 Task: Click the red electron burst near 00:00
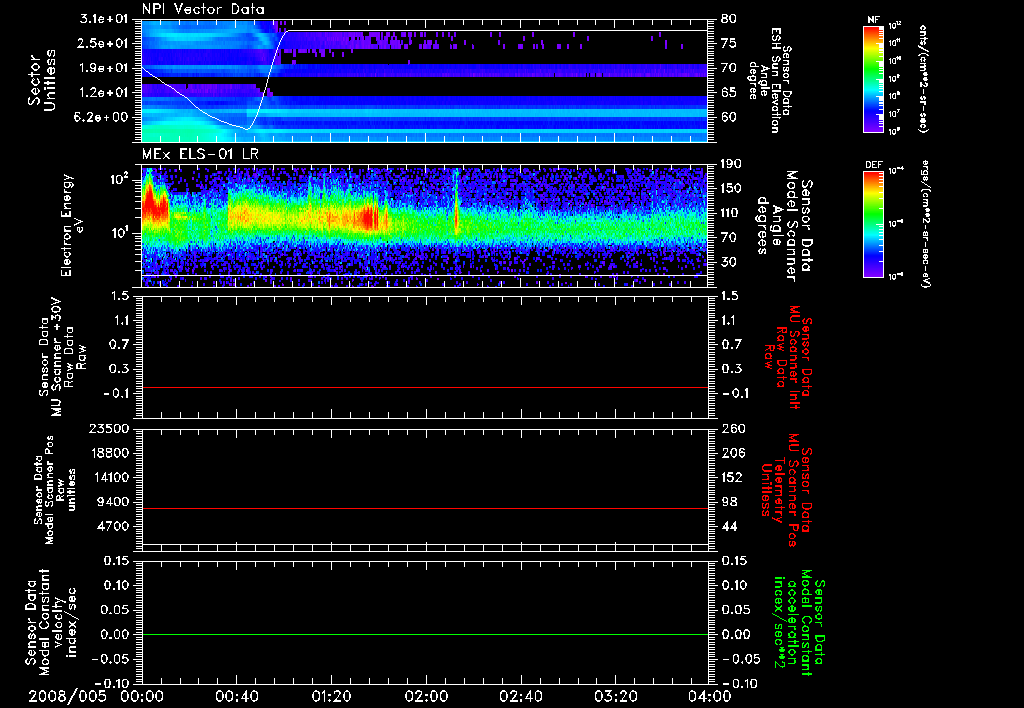click(155, 204)
